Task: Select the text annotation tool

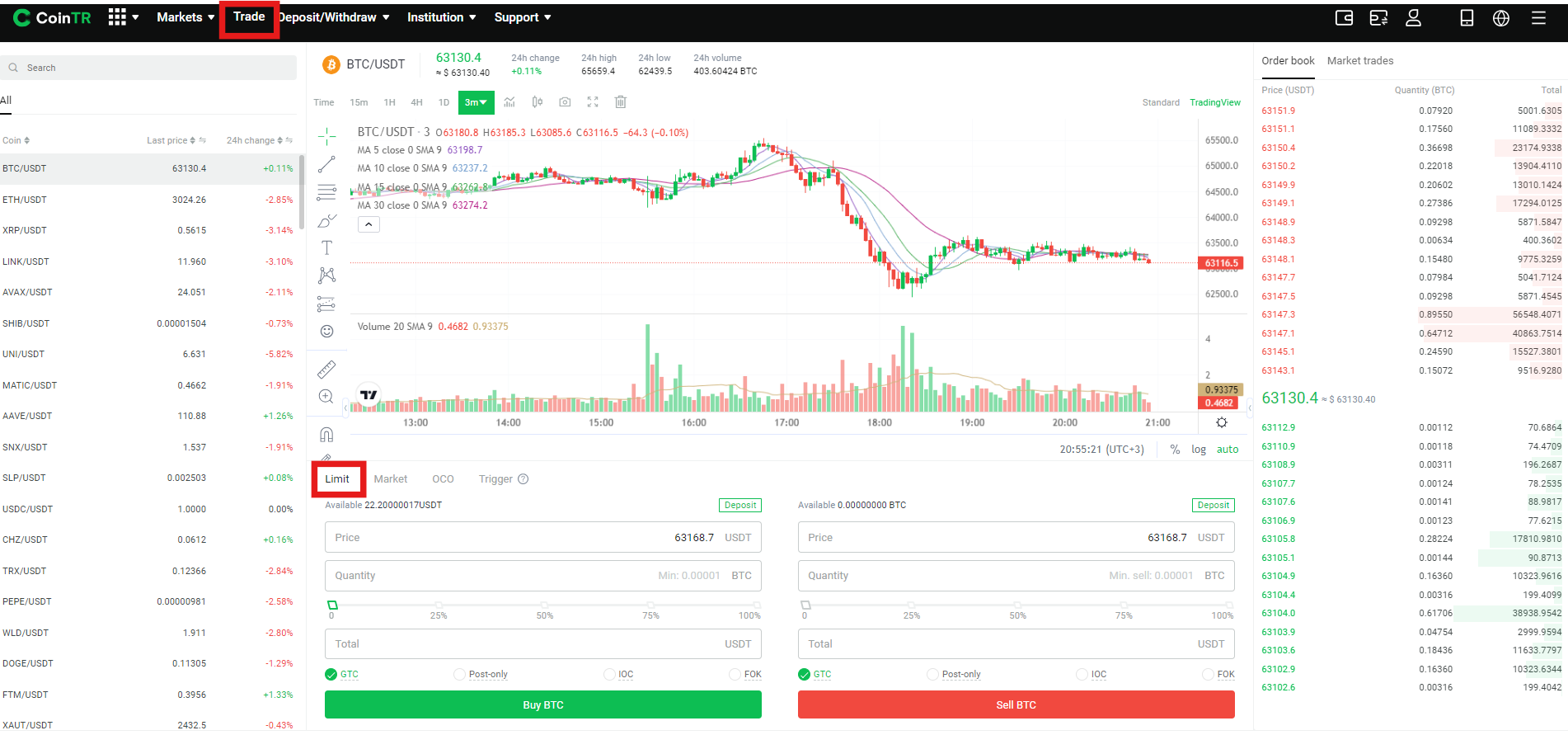Action: (x=327, y=247)
